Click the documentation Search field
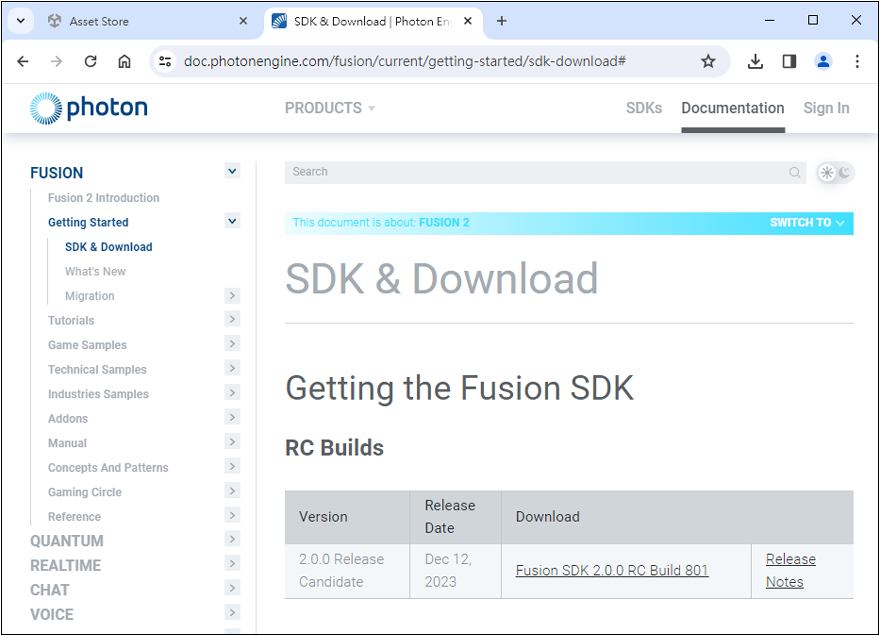This screenshot has width=880, height=636. tap(546, 172)
